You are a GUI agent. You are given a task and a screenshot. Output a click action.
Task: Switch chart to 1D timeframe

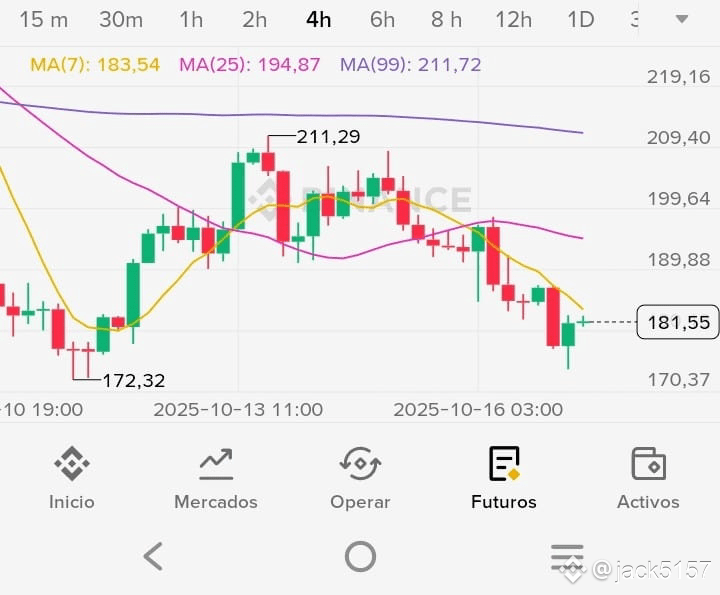(581, 20)
